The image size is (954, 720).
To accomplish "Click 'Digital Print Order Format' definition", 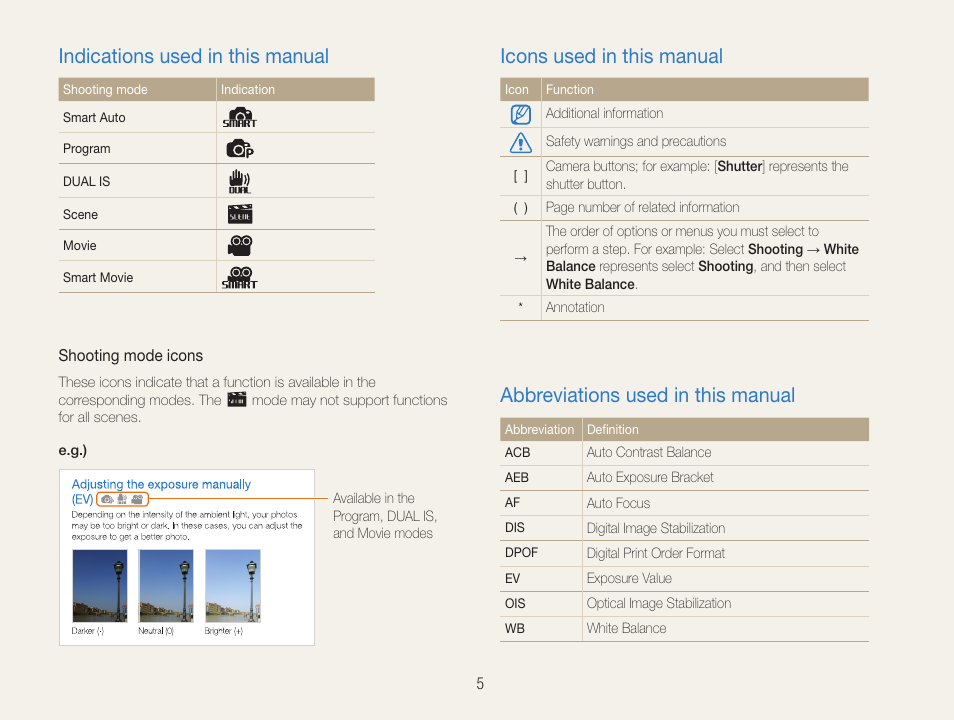I will tap(656, 553).
